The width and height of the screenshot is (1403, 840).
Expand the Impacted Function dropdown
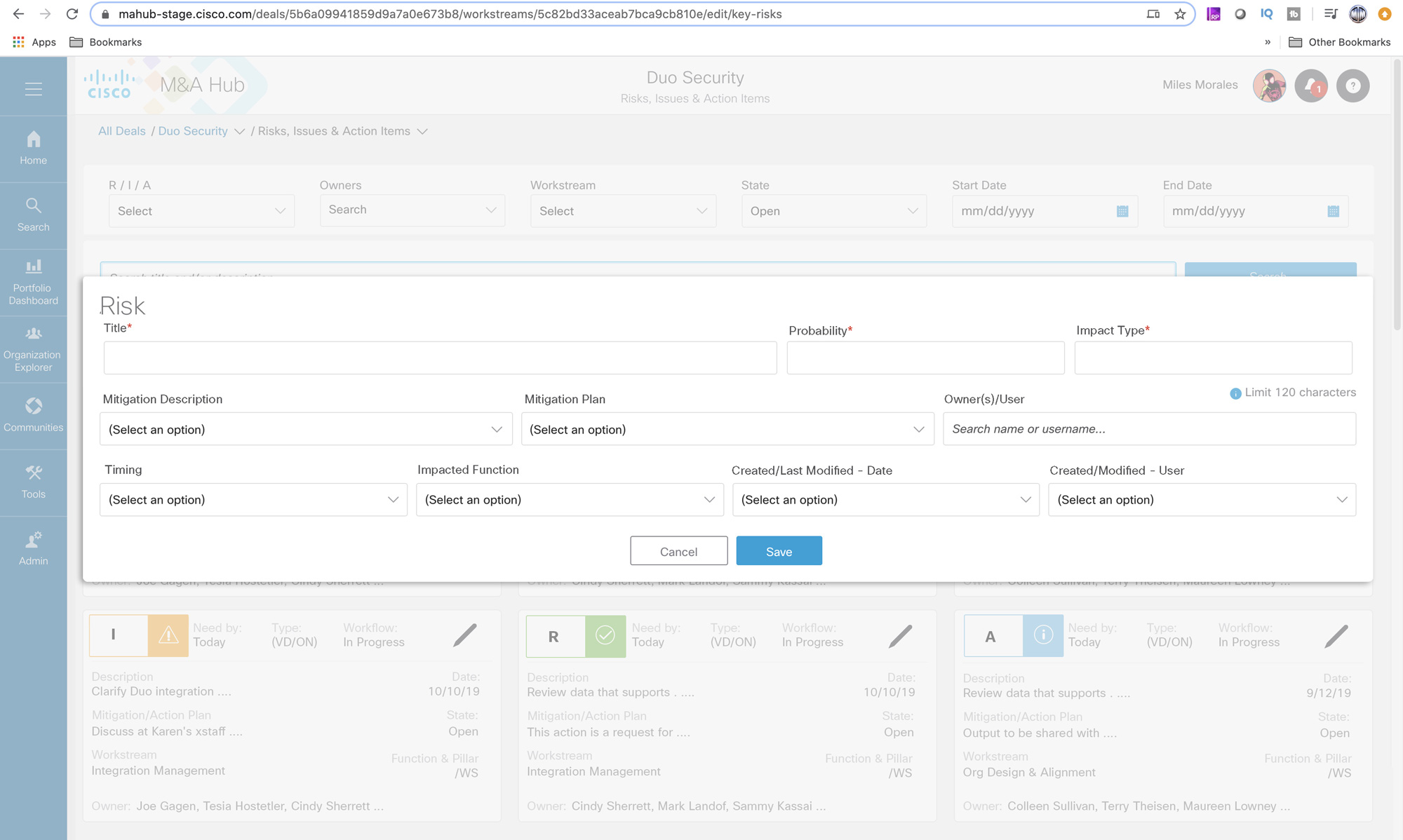pos(570,500)
